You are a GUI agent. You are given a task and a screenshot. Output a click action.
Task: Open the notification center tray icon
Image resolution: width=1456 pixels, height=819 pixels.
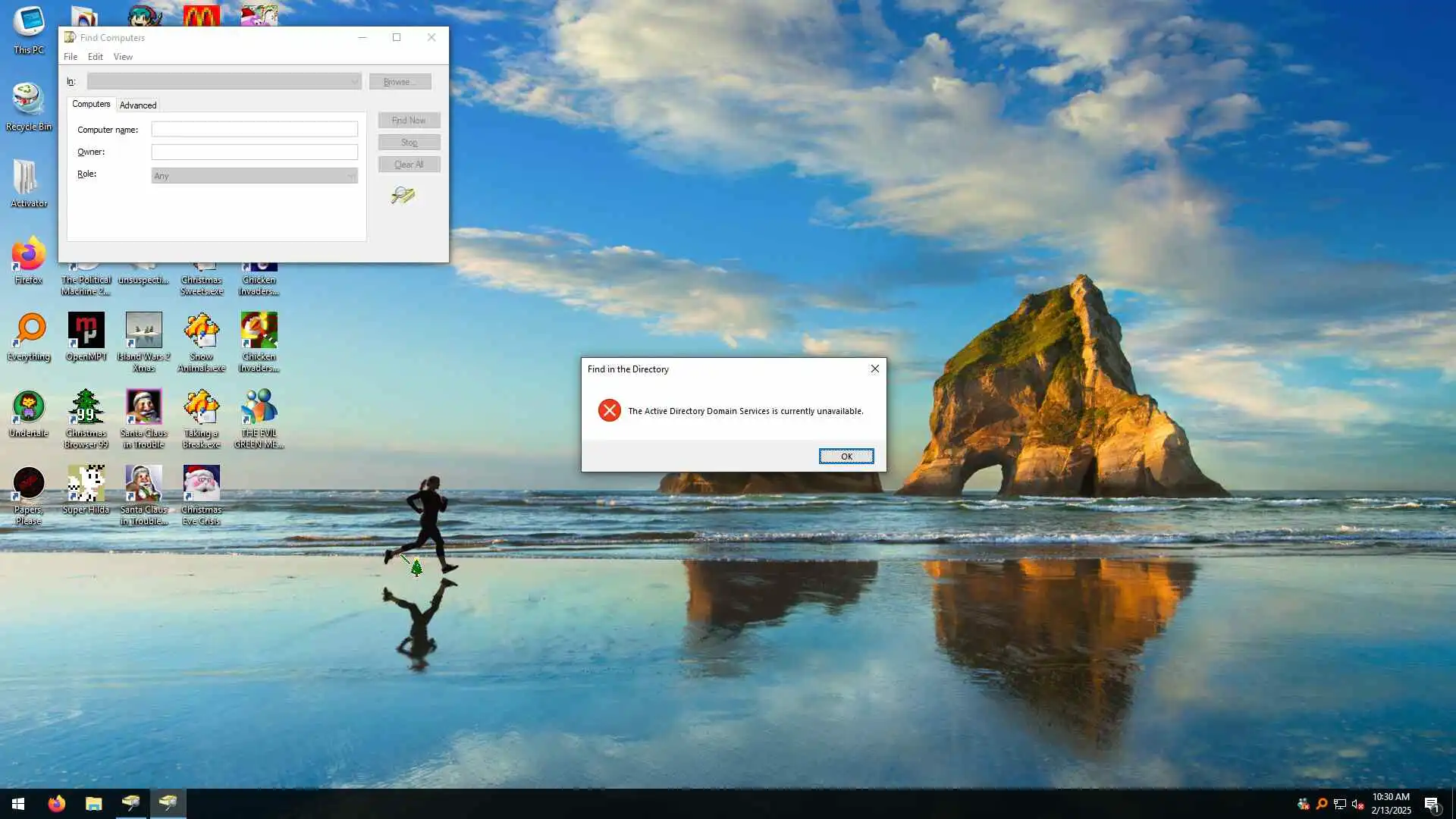click(x=1431, y=804)
